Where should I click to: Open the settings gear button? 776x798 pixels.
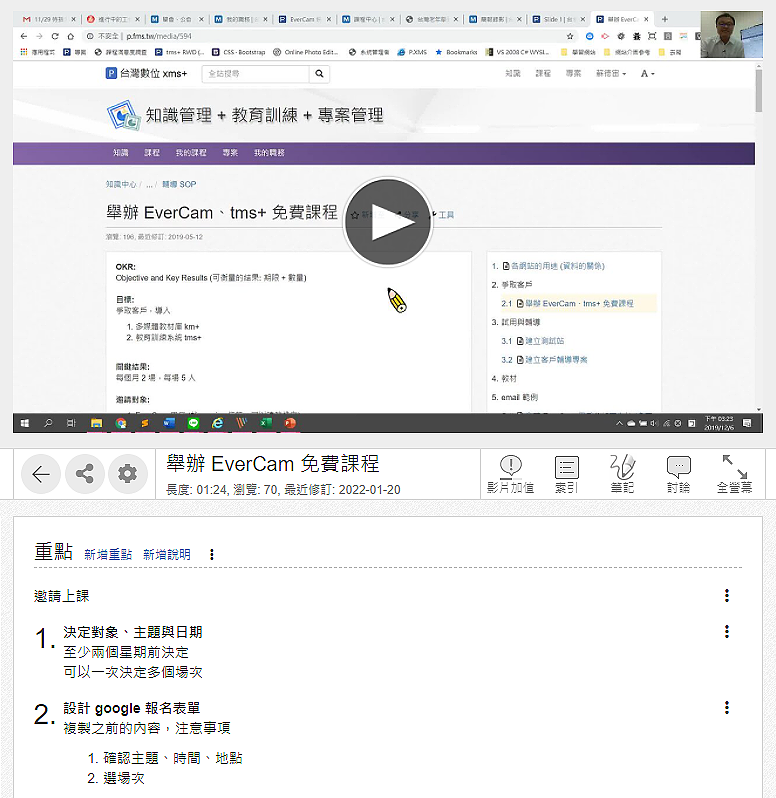coord(126,474)
